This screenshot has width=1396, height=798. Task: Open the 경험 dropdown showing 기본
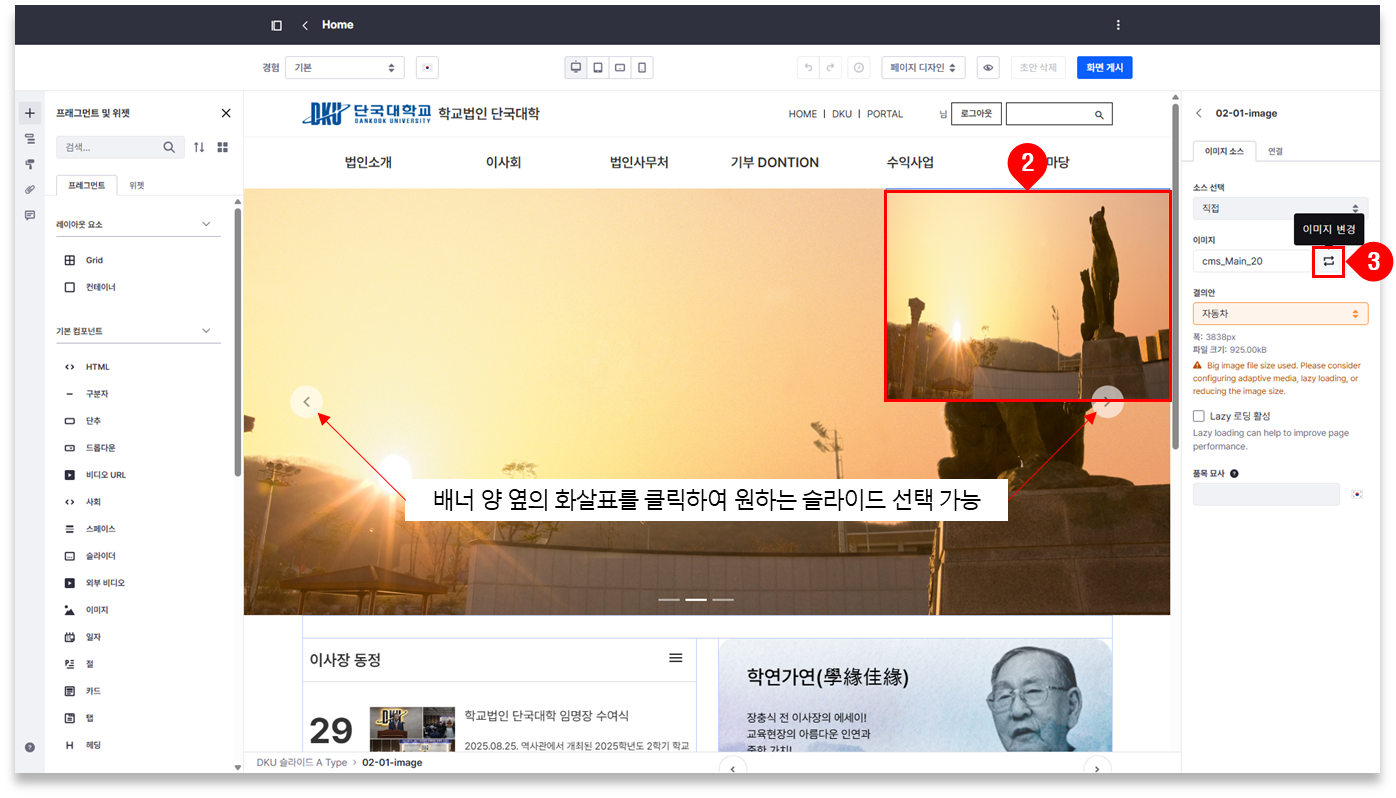(x=344, y=68)
